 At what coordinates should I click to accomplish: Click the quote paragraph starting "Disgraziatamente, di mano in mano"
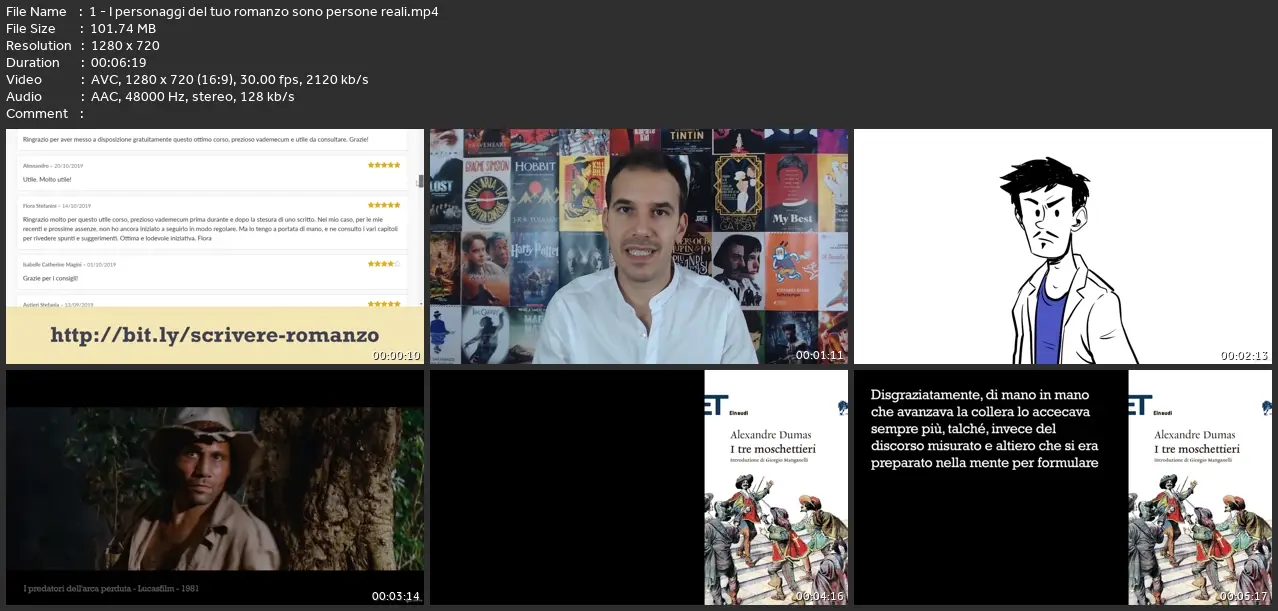[985, 428]
